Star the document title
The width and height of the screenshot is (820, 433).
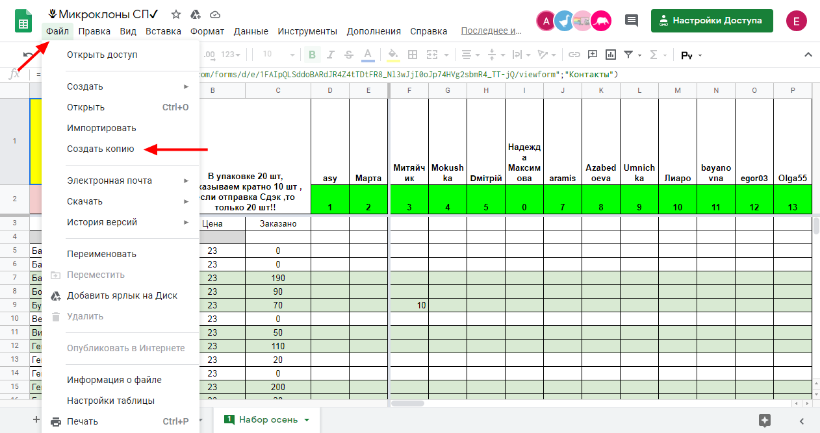[x=176, y=15]
